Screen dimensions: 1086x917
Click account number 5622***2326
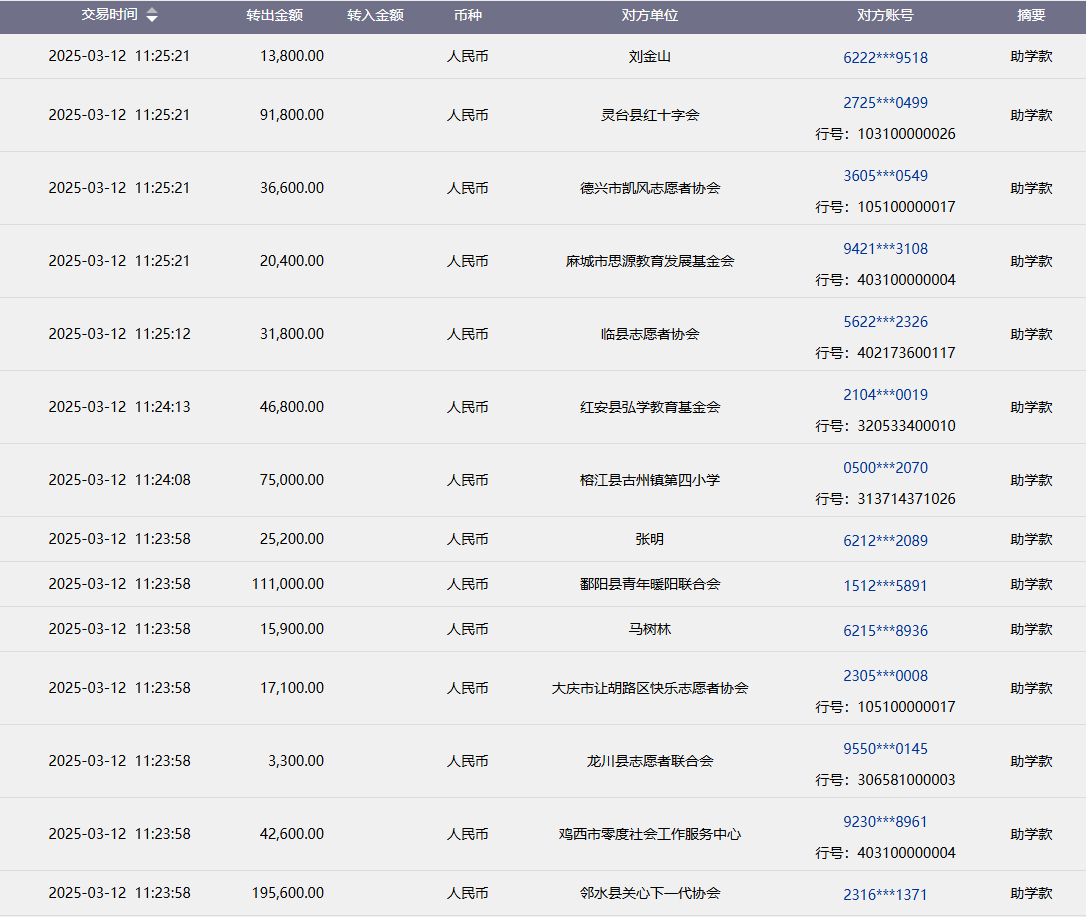(885, 321)
